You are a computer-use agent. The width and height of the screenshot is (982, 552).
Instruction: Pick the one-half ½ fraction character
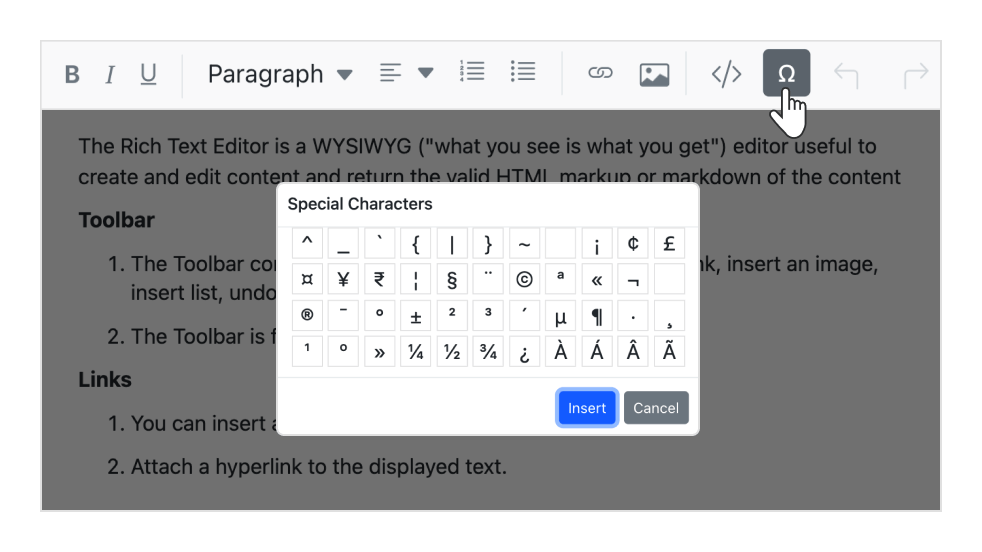[452, 352]
